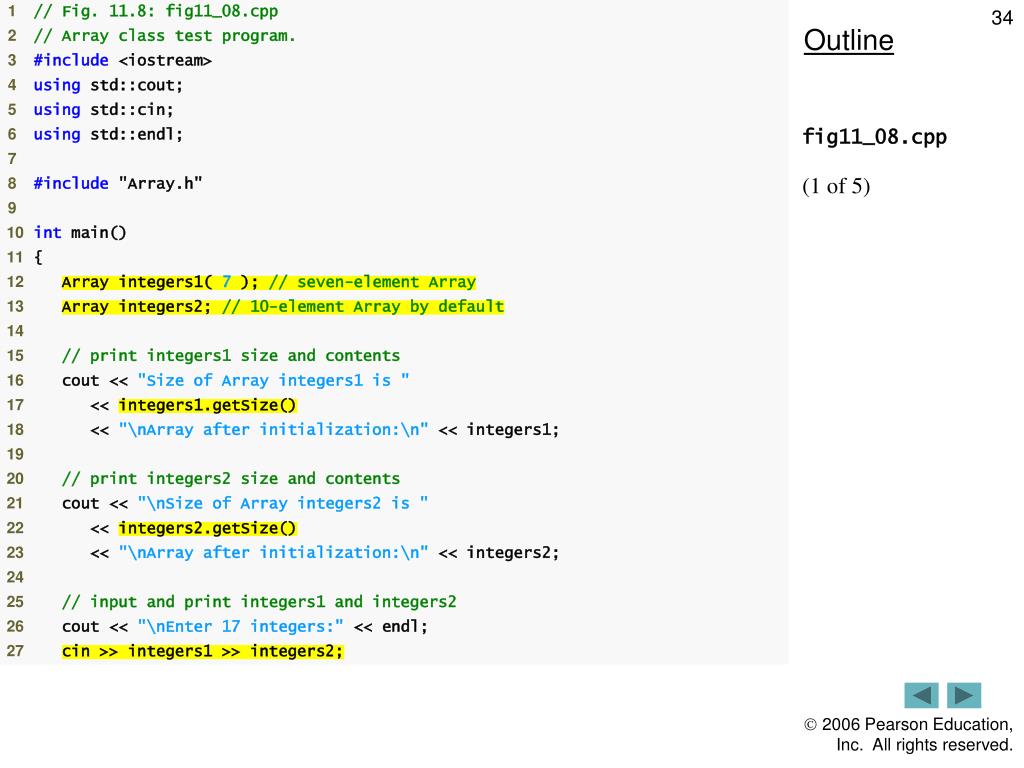Click the '// print integers2 size and contents' comment
The image size is (1024, 768).
231,479
